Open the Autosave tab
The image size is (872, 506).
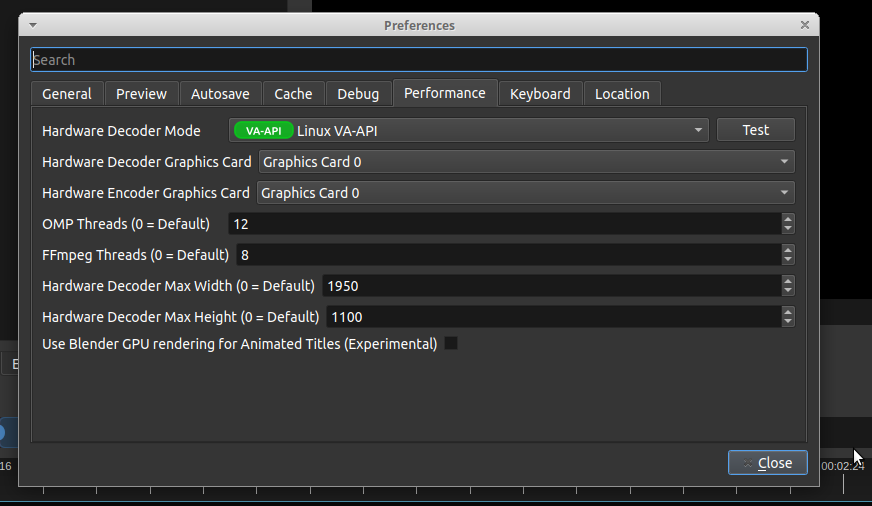point(220,94)
